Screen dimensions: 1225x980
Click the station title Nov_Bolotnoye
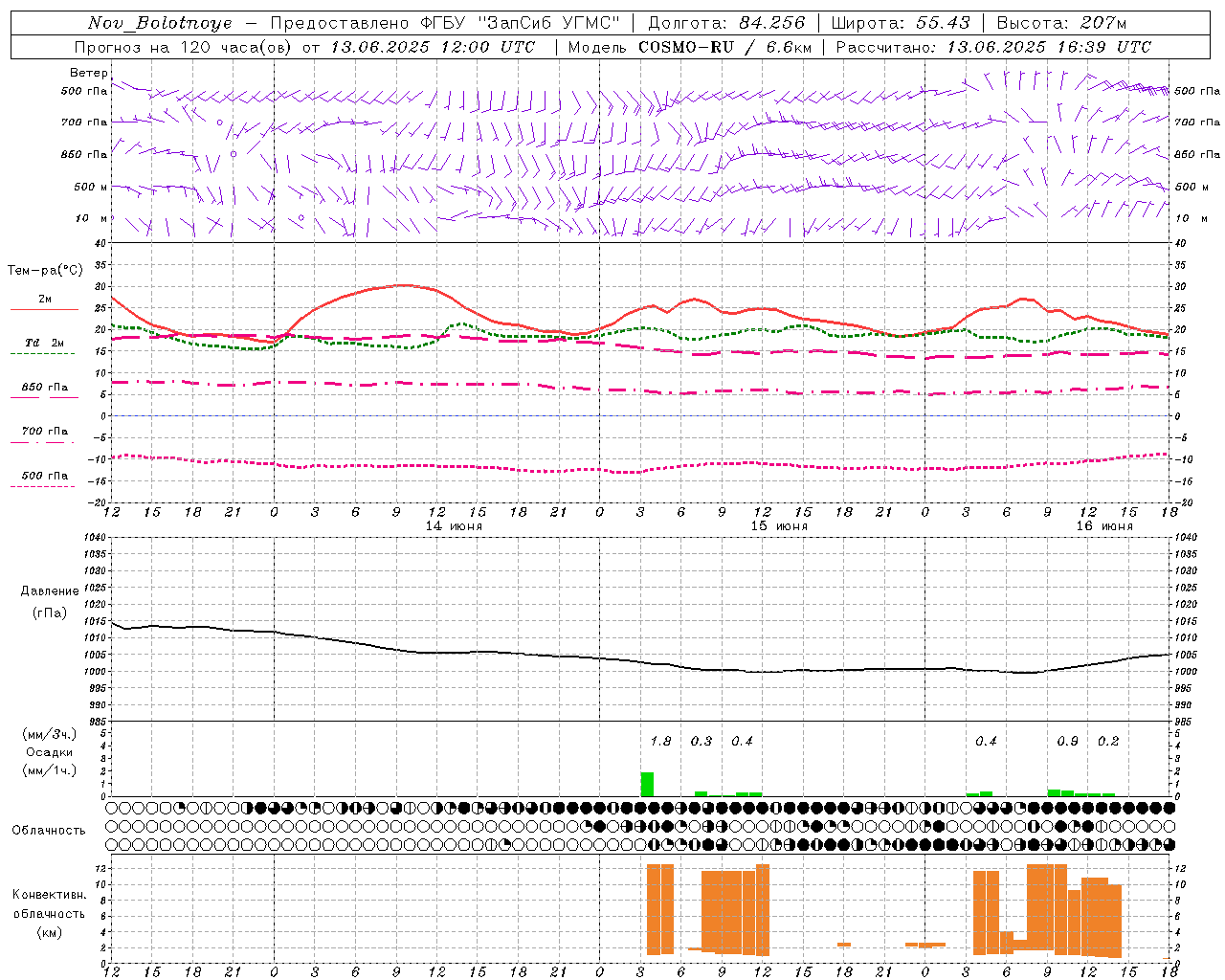160,23
